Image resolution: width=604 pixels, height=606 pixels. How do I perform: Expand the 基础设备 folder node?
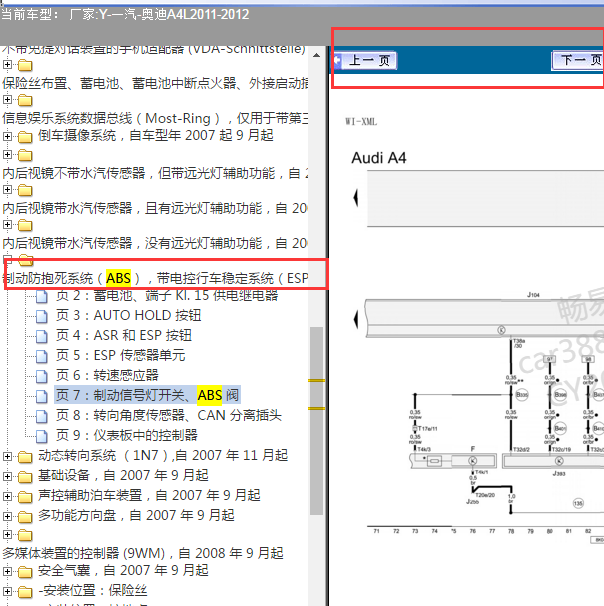pos(7,476)
